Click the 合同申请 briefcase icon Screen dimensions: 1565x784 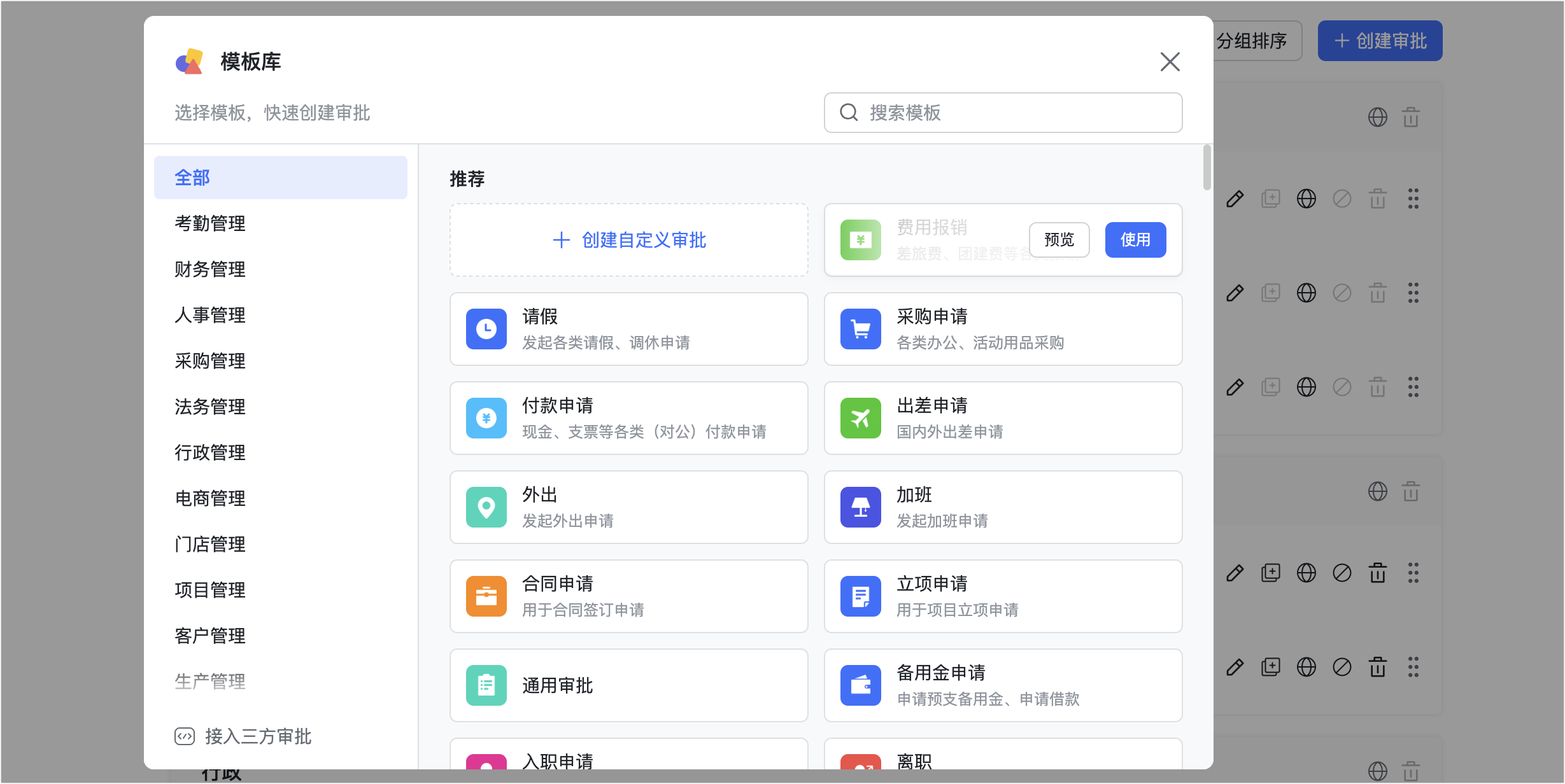[x=486, y=596]
